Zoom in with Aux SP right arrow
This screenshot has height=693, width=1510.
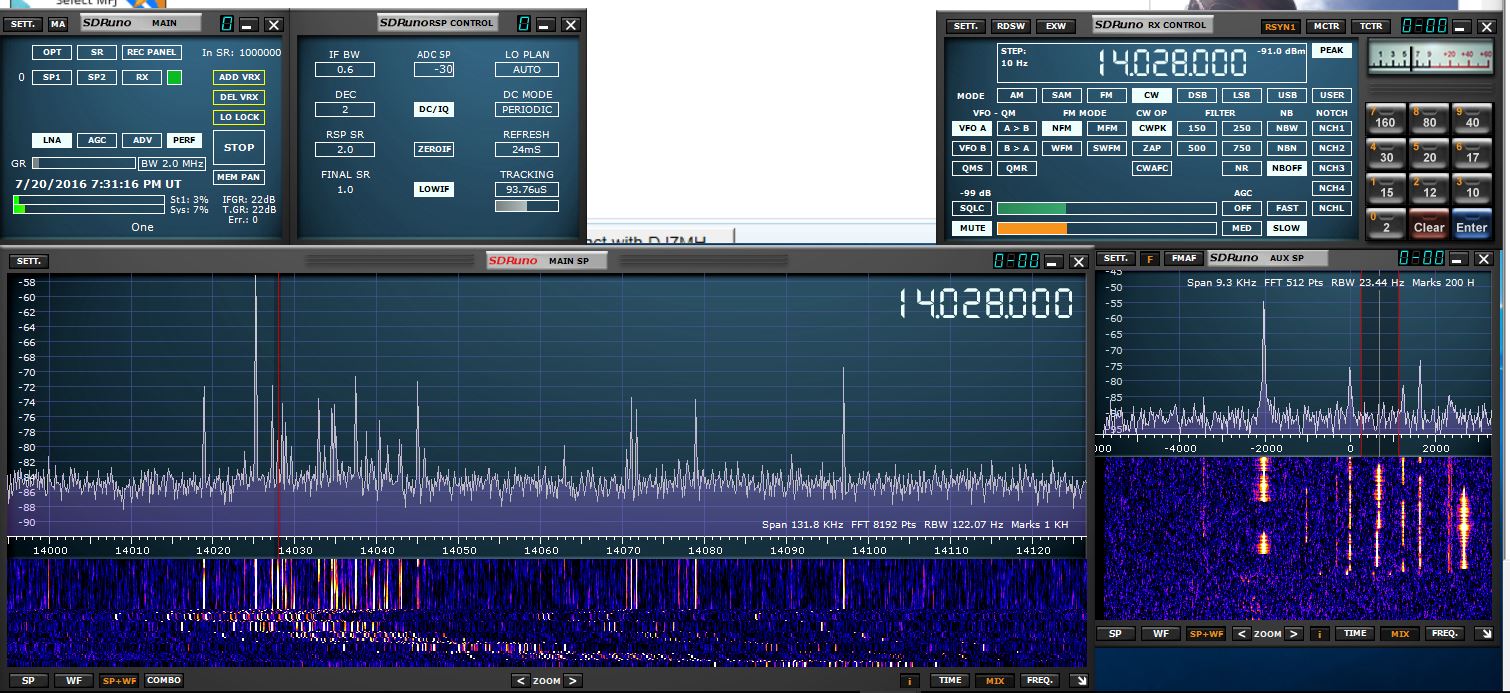click(1293, 634)
